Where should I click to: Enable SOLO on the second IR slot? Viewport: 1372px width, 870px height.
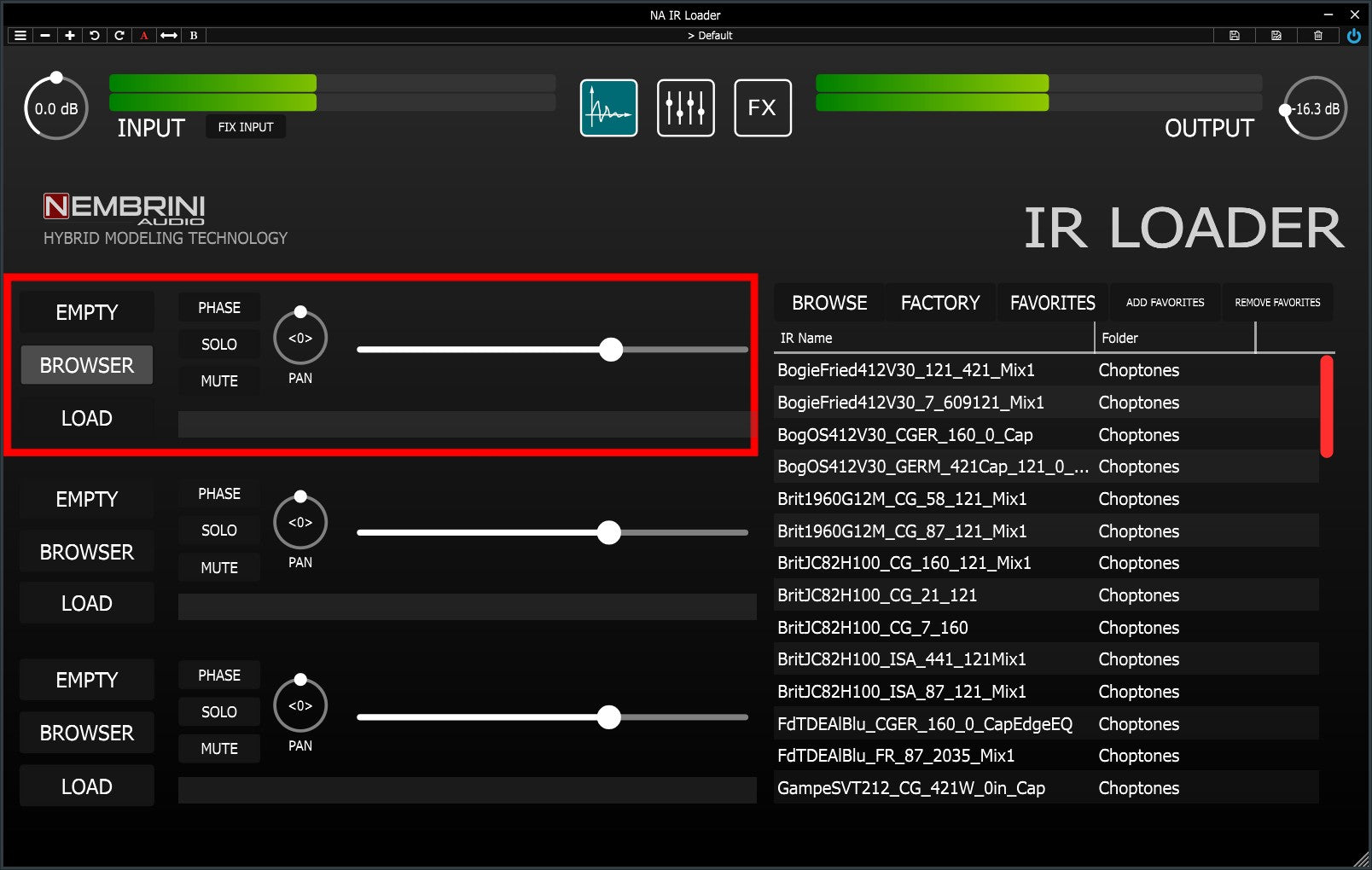pos(219,531)
